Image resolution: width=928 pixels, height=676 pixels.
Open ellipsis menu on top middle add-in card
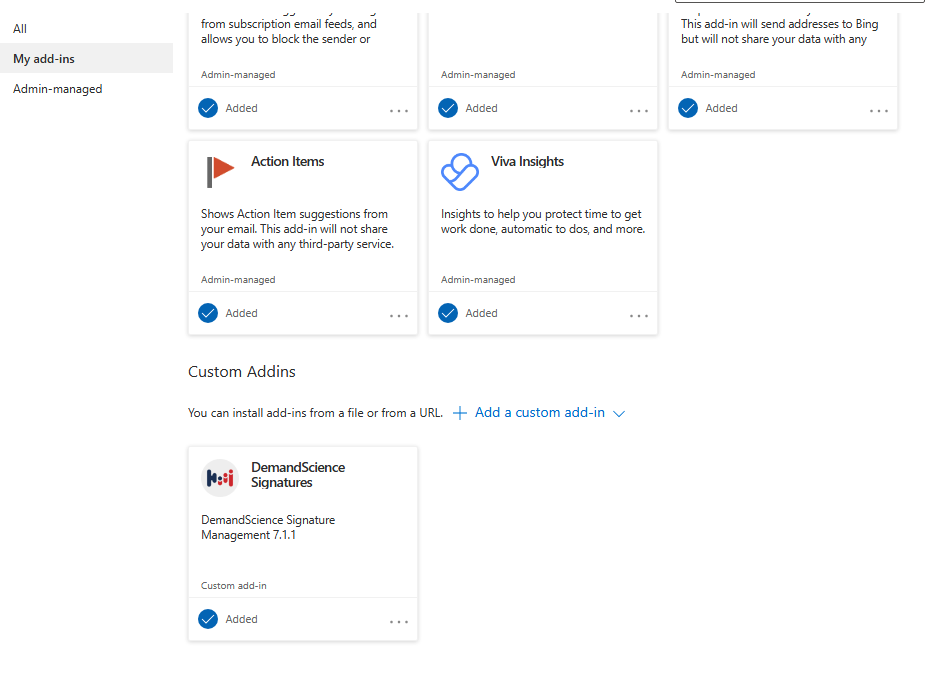click(639, 111)
